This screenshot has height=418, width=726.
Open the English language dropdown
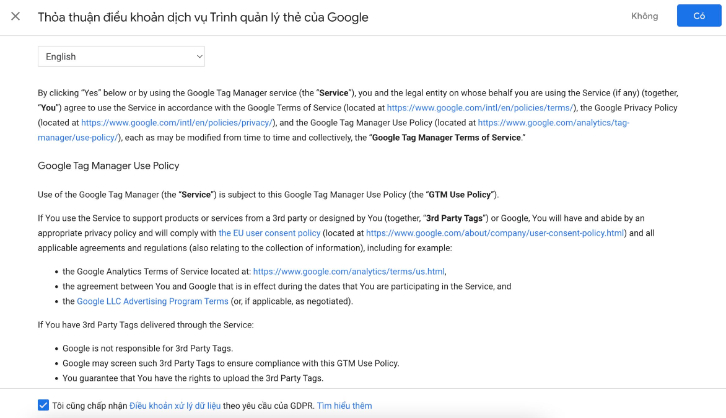(x=121, y=56)
